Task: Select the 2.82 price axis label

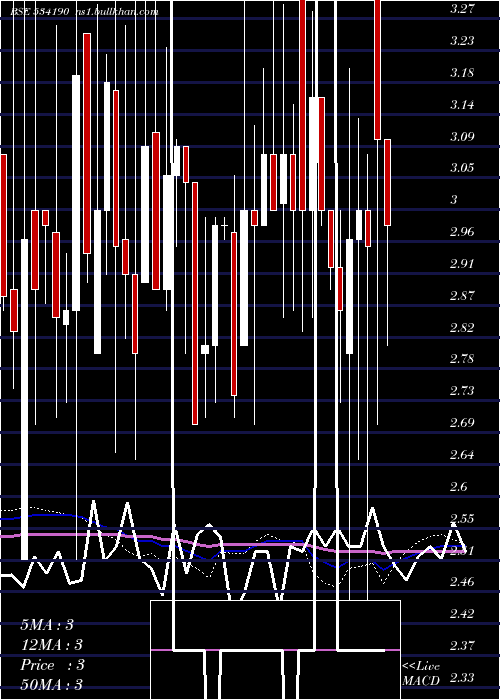Action: pyautogui.click(x=460, y=328)
